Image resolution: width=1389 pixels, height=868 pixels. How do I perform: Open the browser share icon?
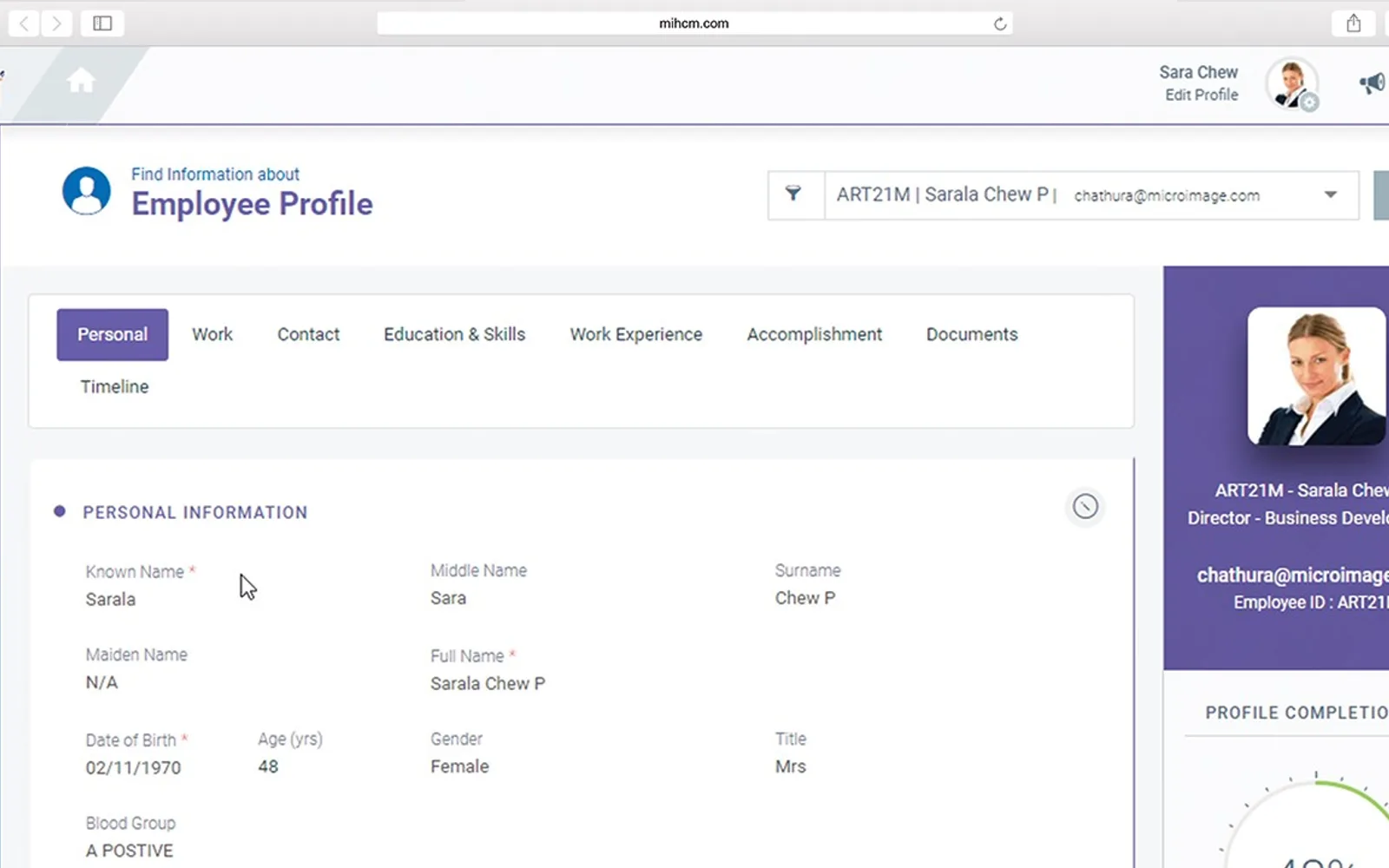click(x=1353, y=23)
